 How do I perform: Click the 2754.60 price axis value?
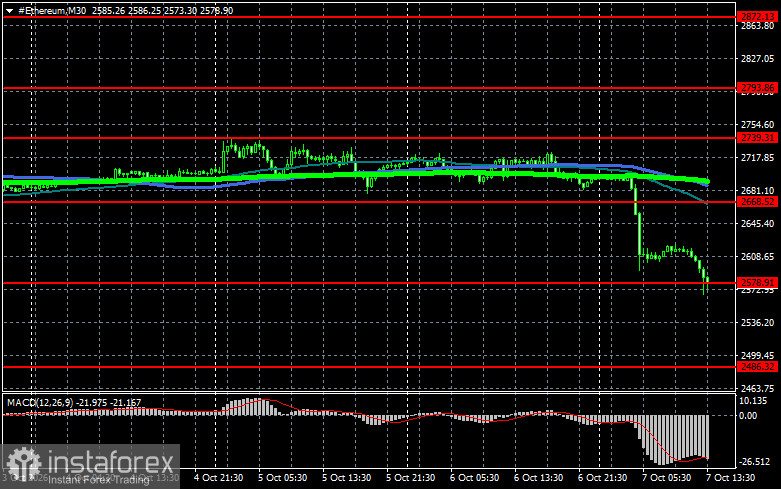[x=757, y=124]
